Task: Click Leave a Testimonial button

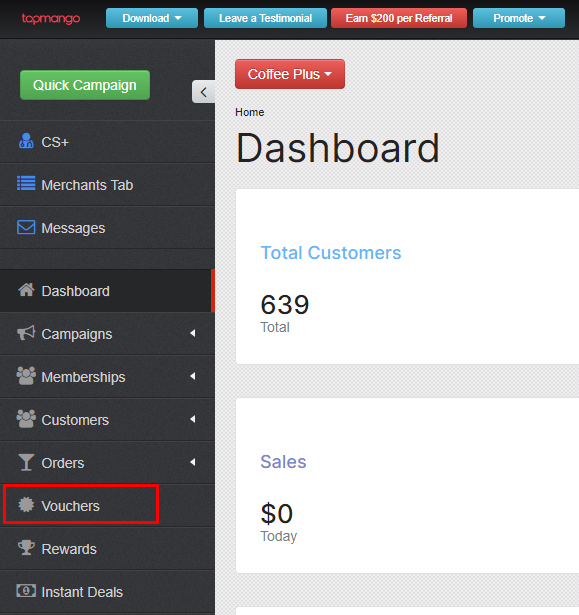Action: click(265, 18)
